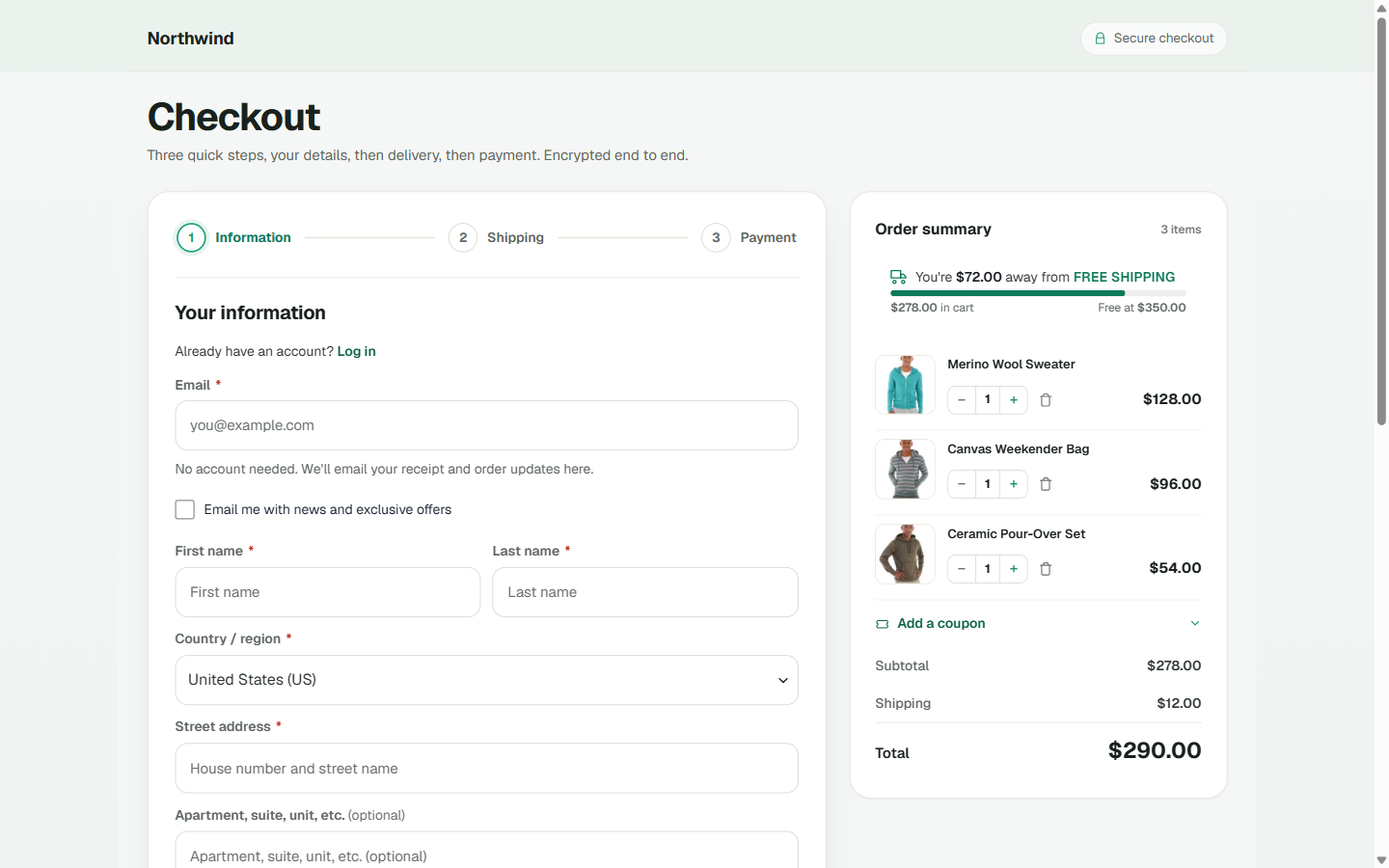Viewport: 1389px width, 868px height.
Task: Click the Add a coupon link
Action: pos(940,623)
